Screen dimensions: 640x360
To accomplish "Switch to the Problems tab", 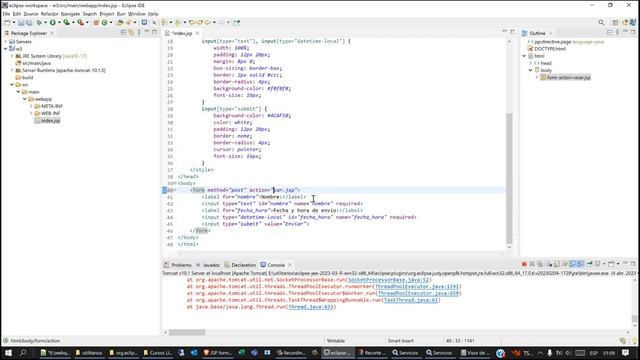I will [x=178, y=265].
